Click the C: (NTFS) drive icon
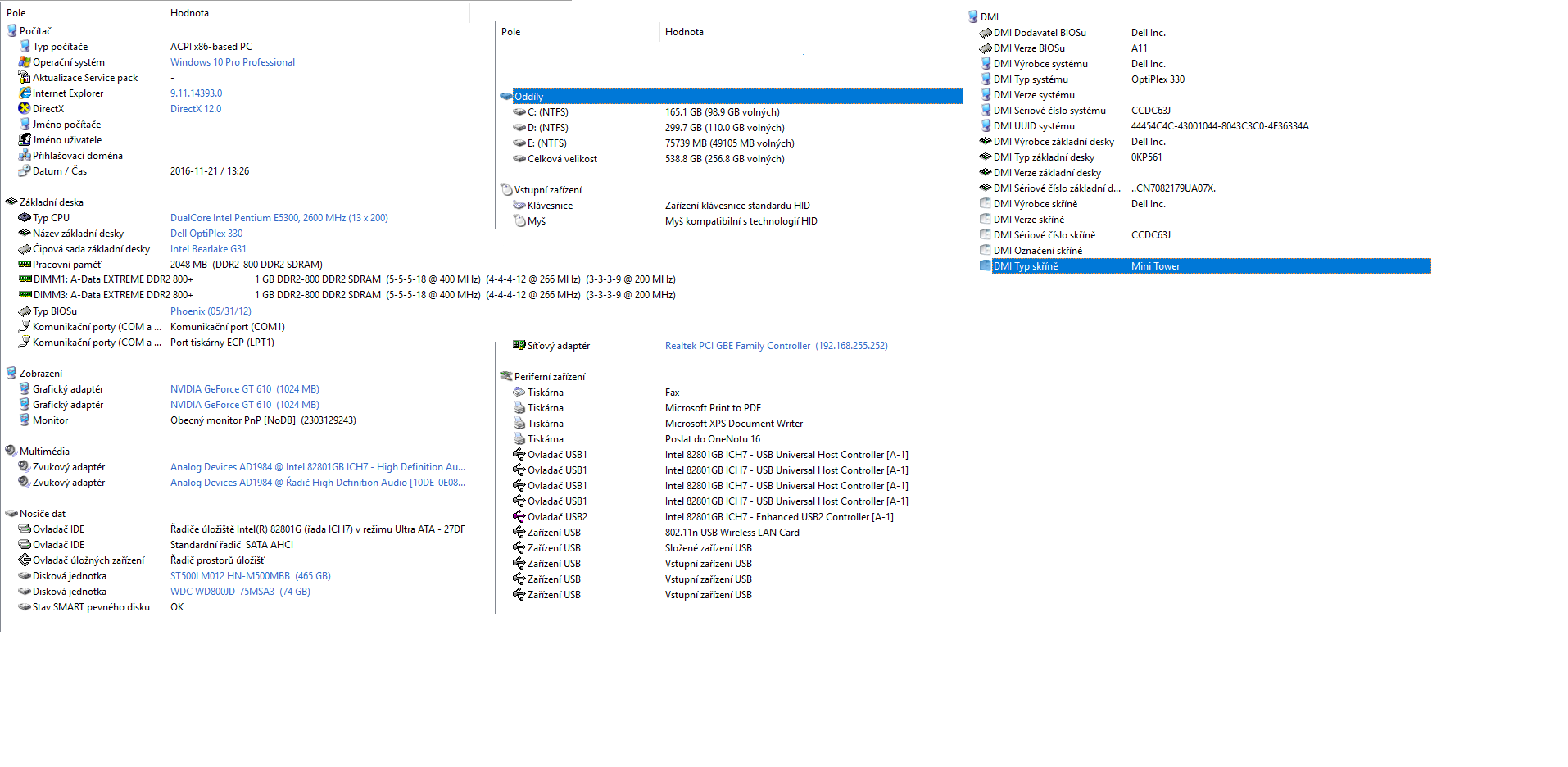The image size is (1568, 767). 519,112
